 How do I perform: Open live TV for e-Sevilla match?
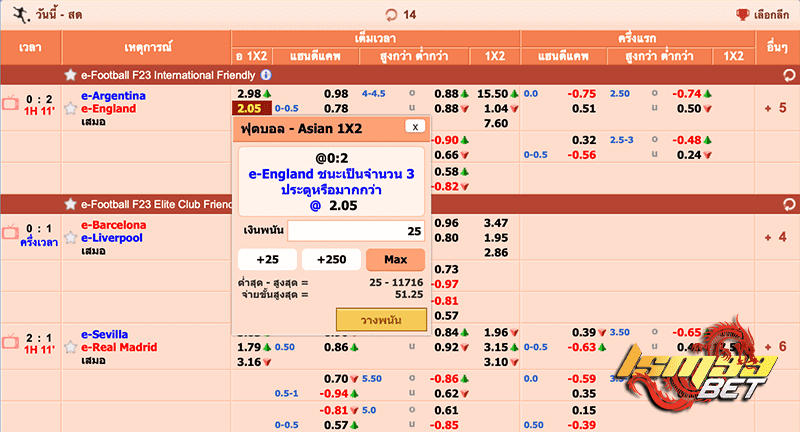pos(10,342)
